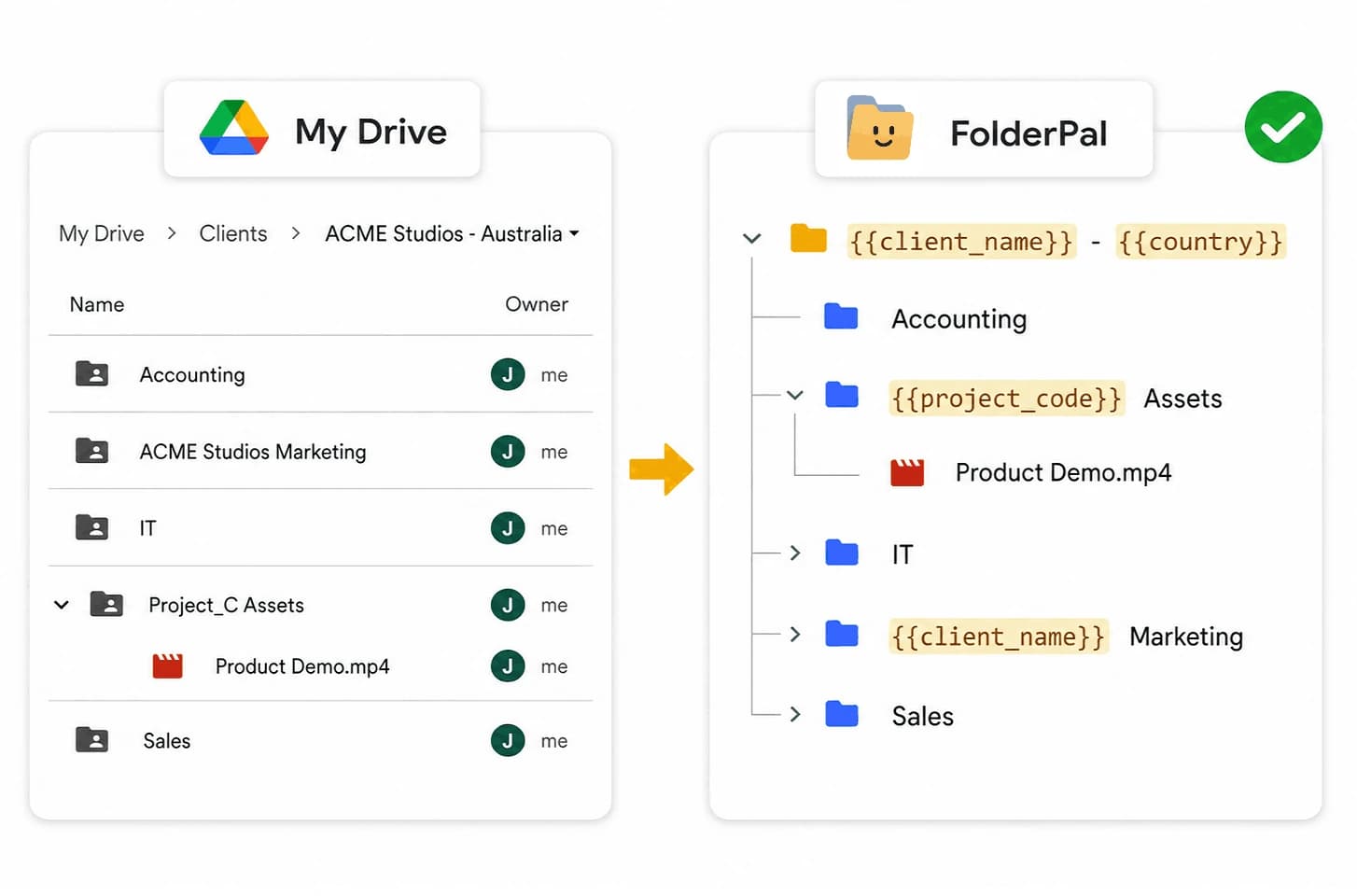
Task: Collapse the FolderPal root template folder
Action: pos(751,239)
